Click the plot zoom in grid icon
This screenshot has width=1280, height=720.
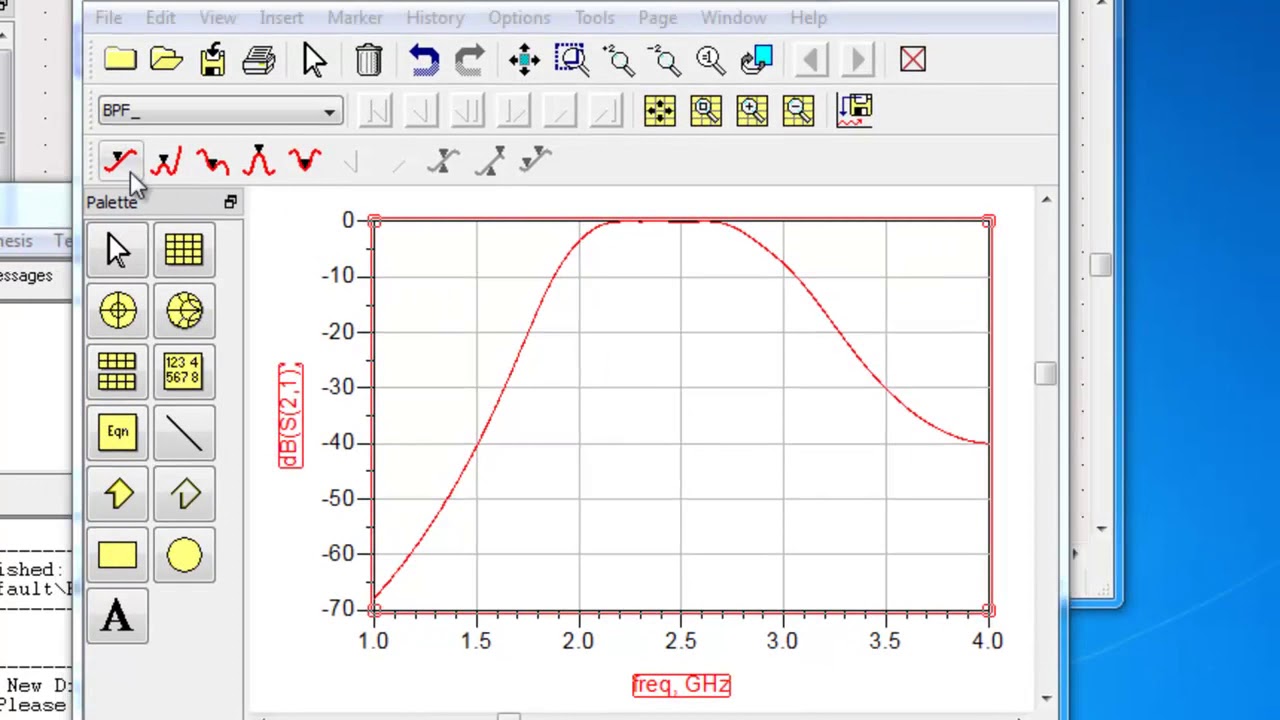point(752,110)
